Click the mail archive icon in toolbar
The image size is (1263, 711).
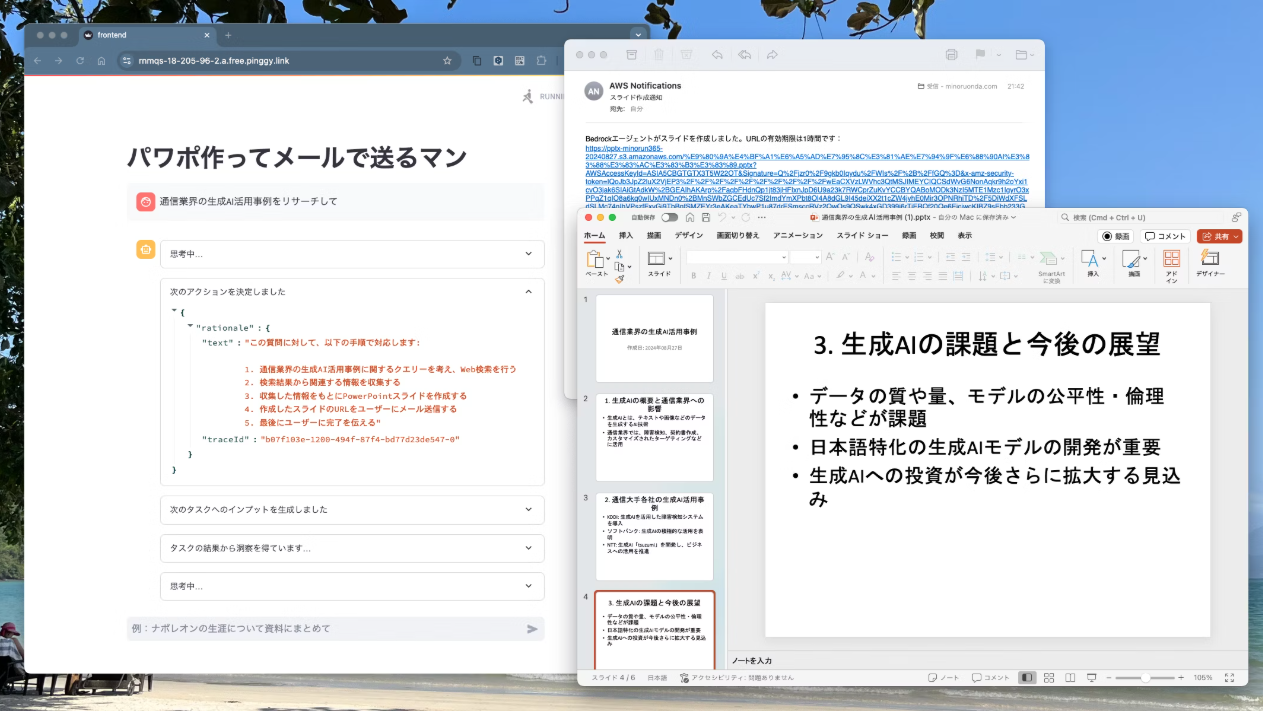pos(632,55)
